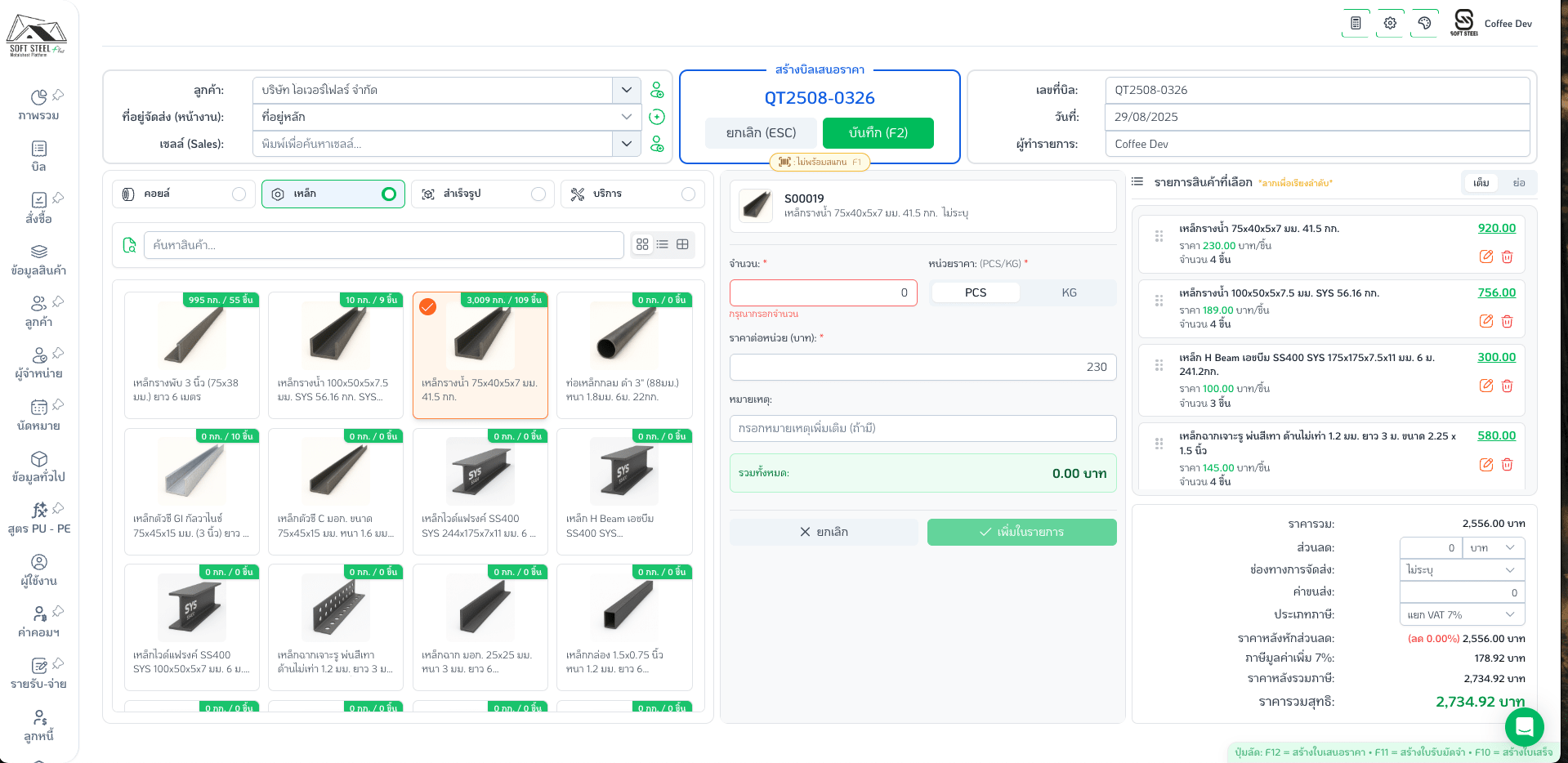Open ผู้ใช้งาน users section in sidebar
Image resolution: width=1568 pixels, height=763 pixels.
(x=38, y=571)
